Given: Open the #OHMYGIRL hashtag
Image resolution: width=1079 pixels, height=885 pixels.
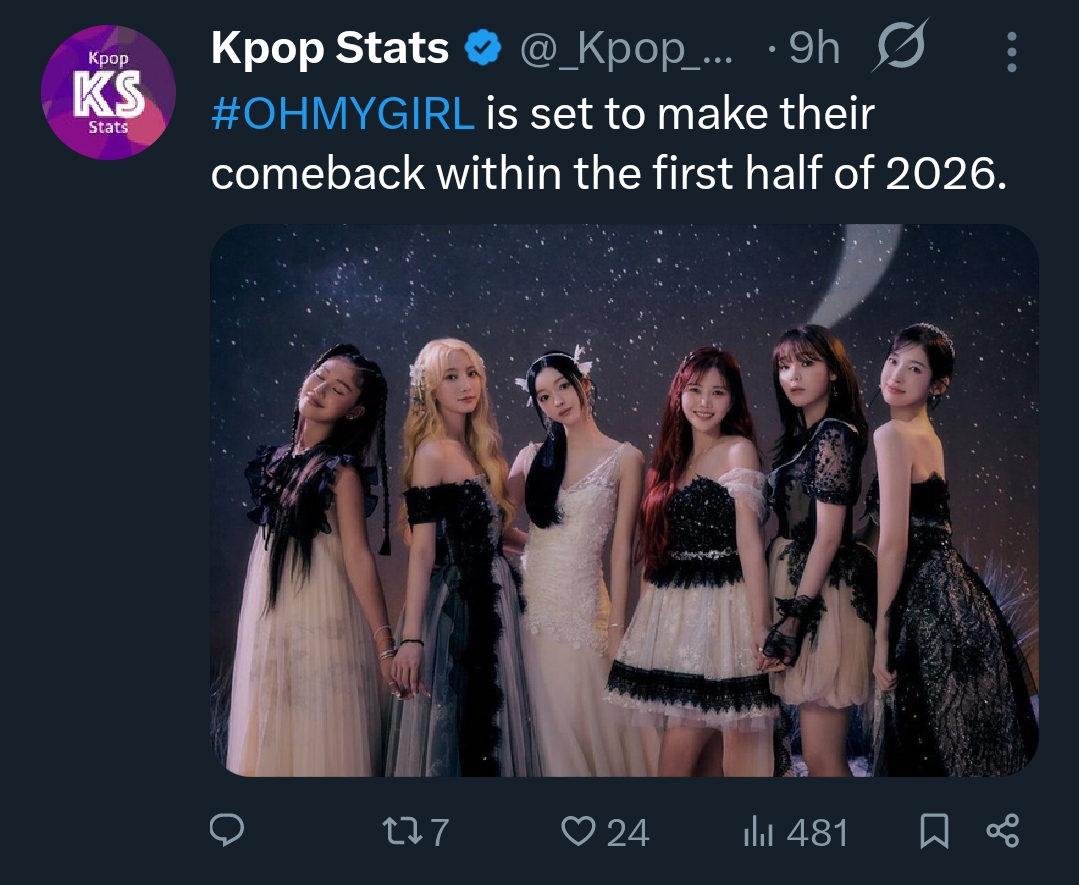Looking at the screenshot, I should click(x=343, y=114).
